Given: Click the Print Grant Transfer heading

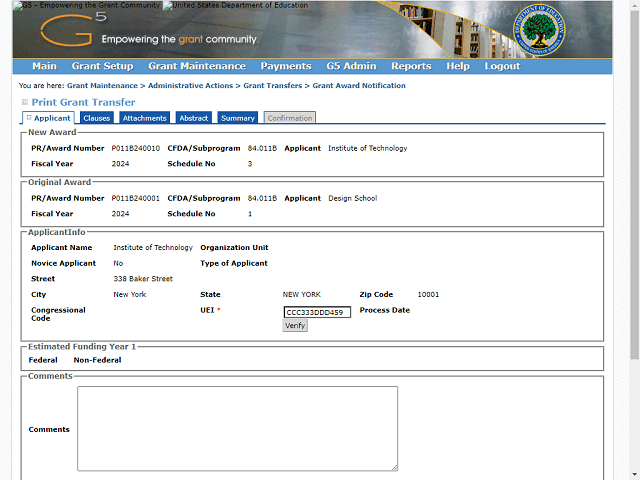Looking at the screenshot, I should point(83,102).
